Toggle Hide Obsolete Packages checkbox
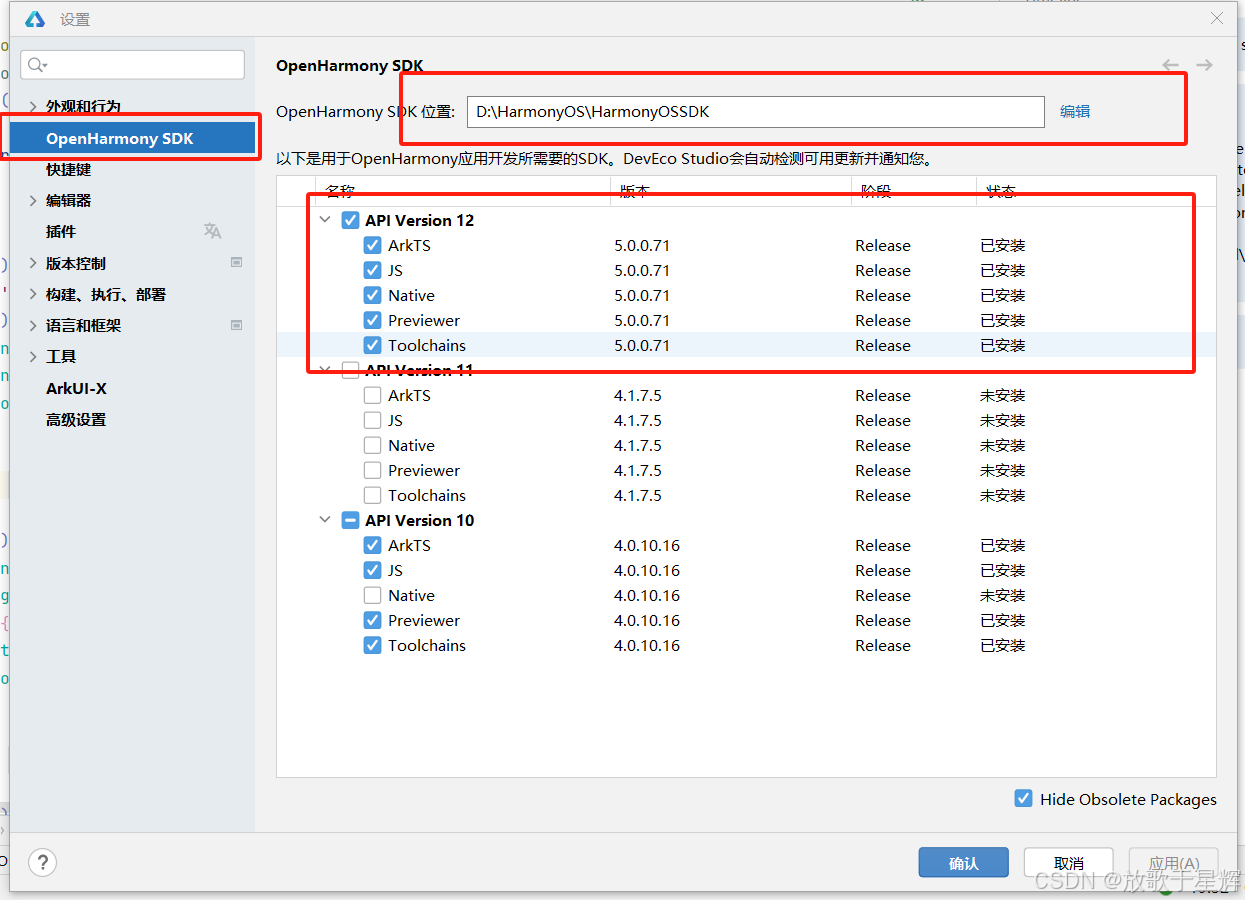This screenshot has height=900, width=1245. pyautogui.click(x=1023, y=798)
